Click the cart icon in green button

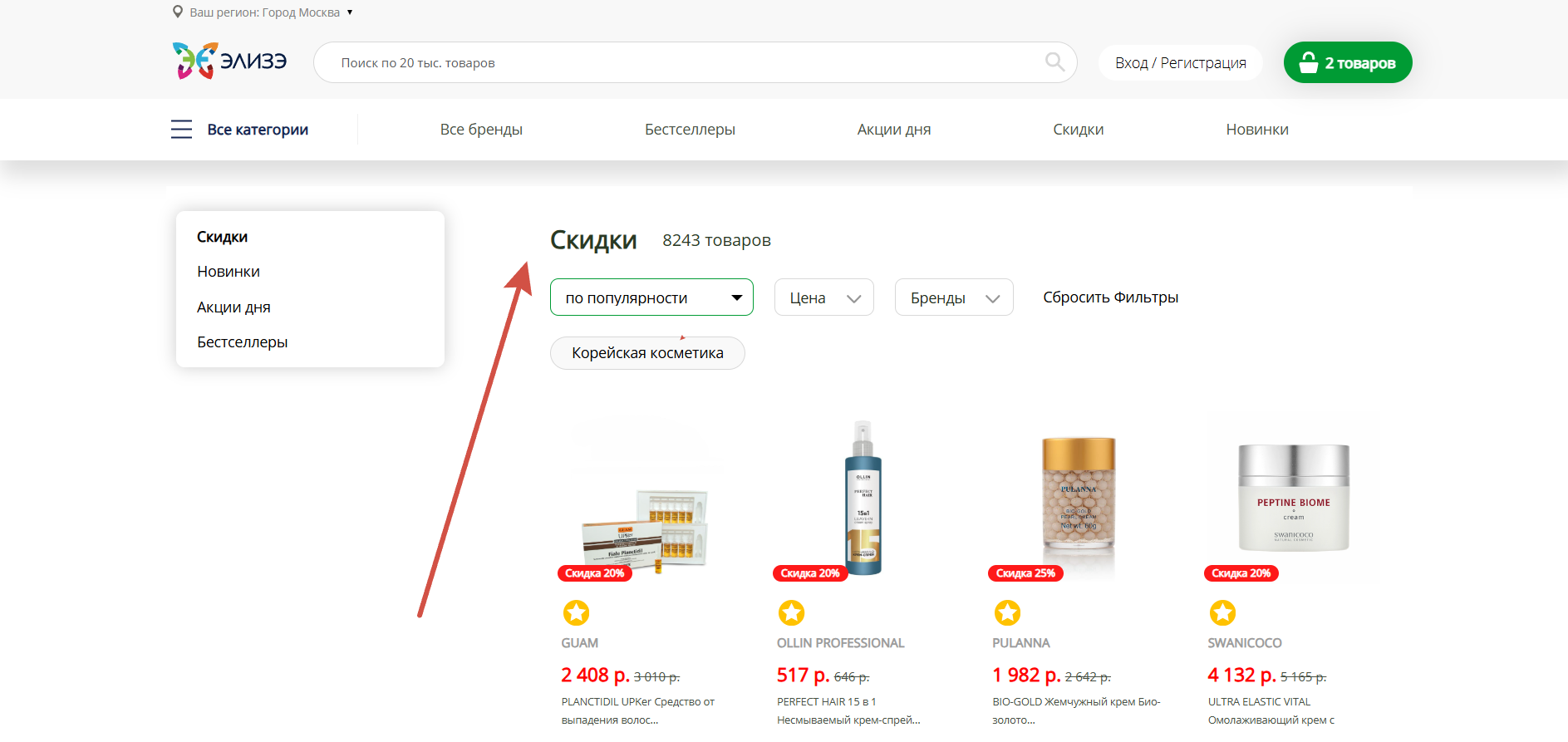[1308, 62]
